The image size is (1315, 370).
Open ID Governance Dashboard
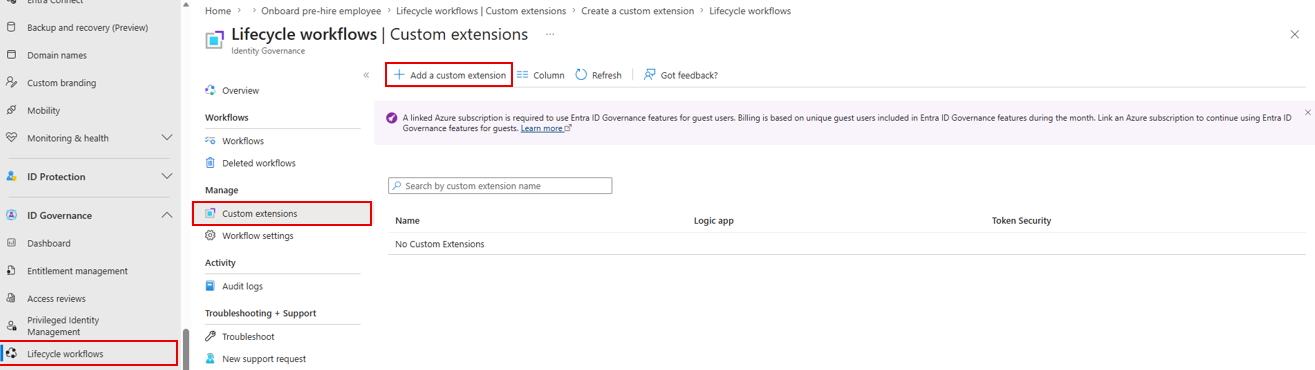(x=49, y=243)
